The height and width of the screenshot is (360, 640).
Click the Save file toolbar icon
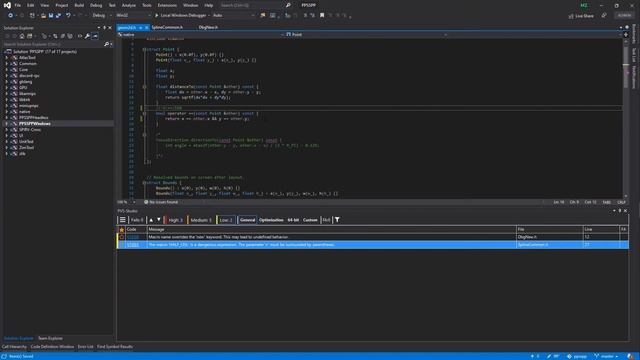(51, 16)
